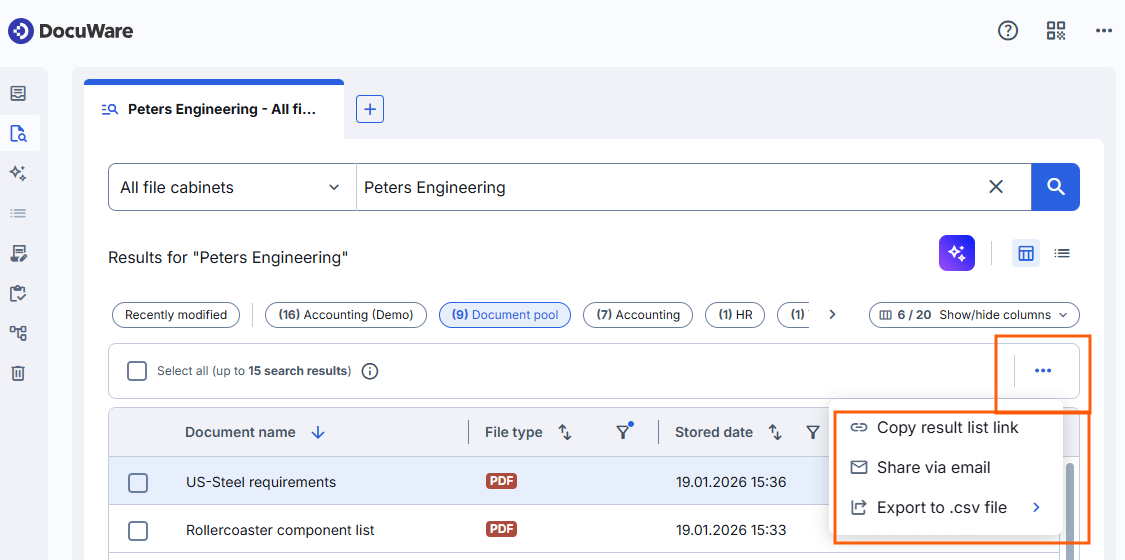Open the workflow tree icon in sidebar
The width and height of the screenshot is (1125, 560).
coord(19,333)
